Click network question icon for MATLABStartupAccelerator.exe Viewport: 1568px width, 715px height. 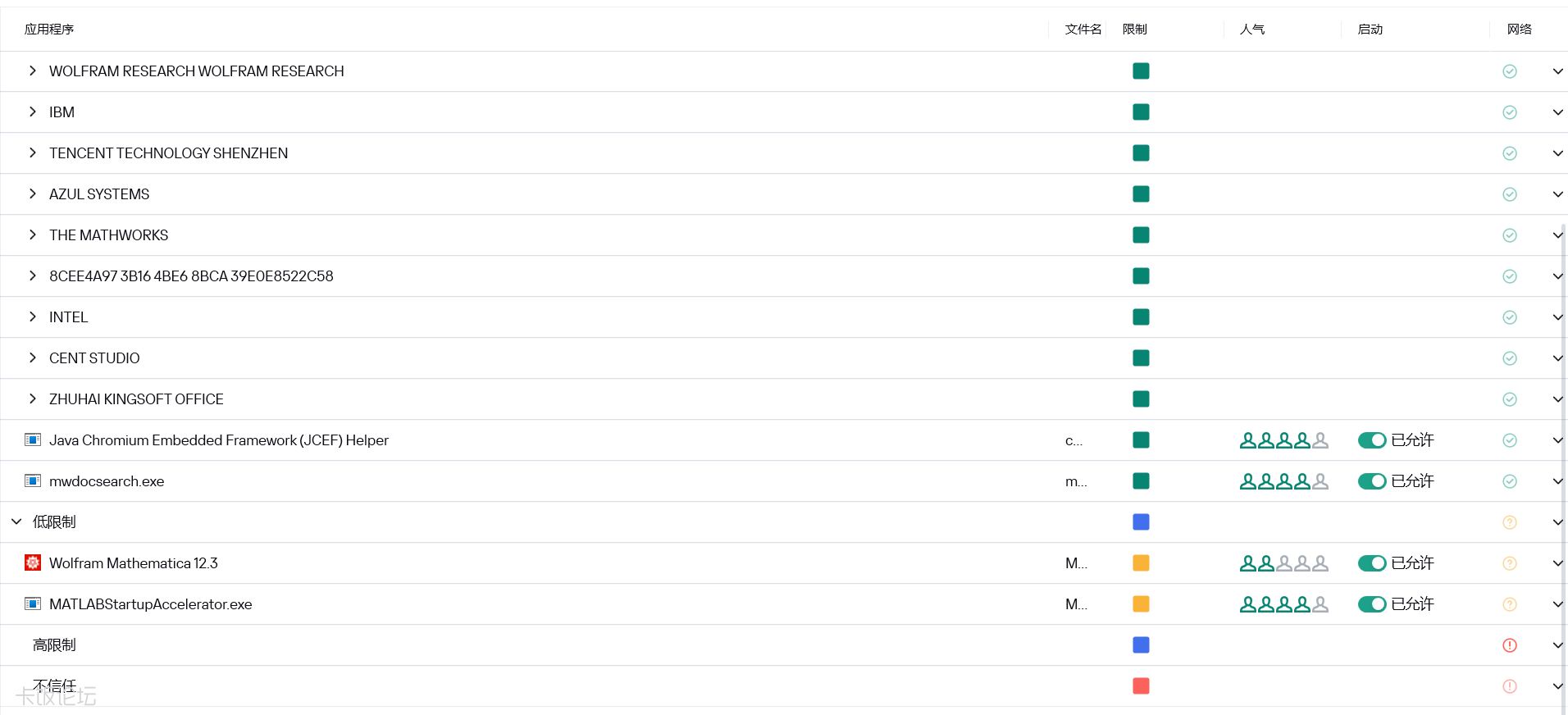click(x=1510, y=604)
